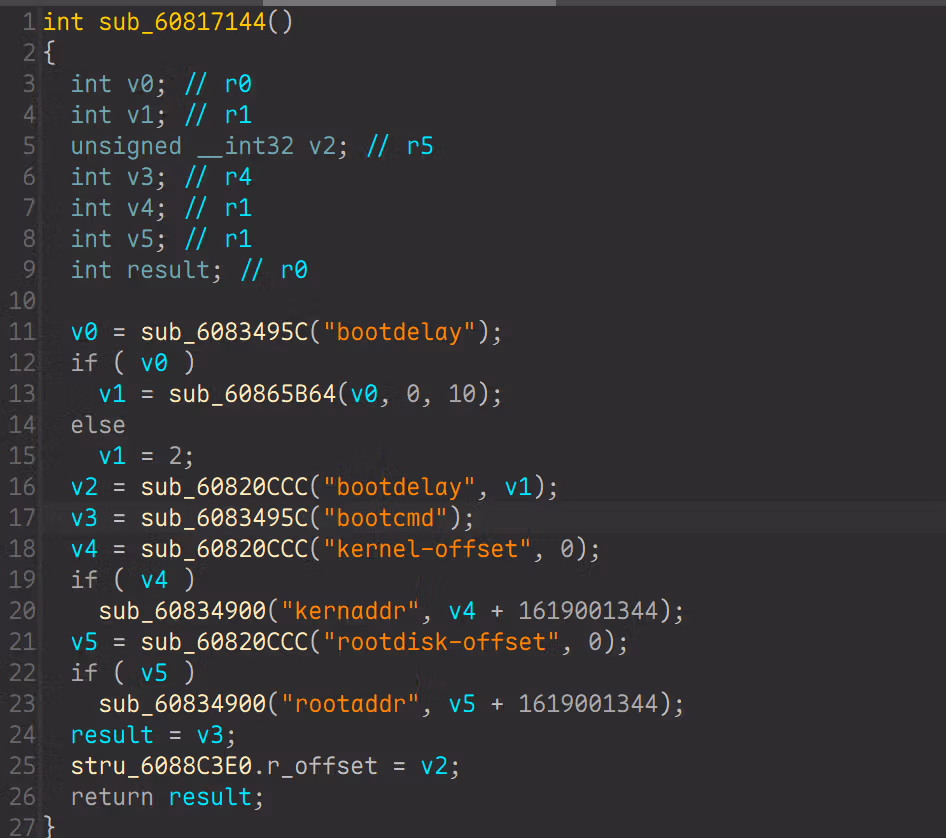The image size is (946, 838).
Task: Select the "kernaddr" string
Action: pyautogui.click(x=350, y=611)
